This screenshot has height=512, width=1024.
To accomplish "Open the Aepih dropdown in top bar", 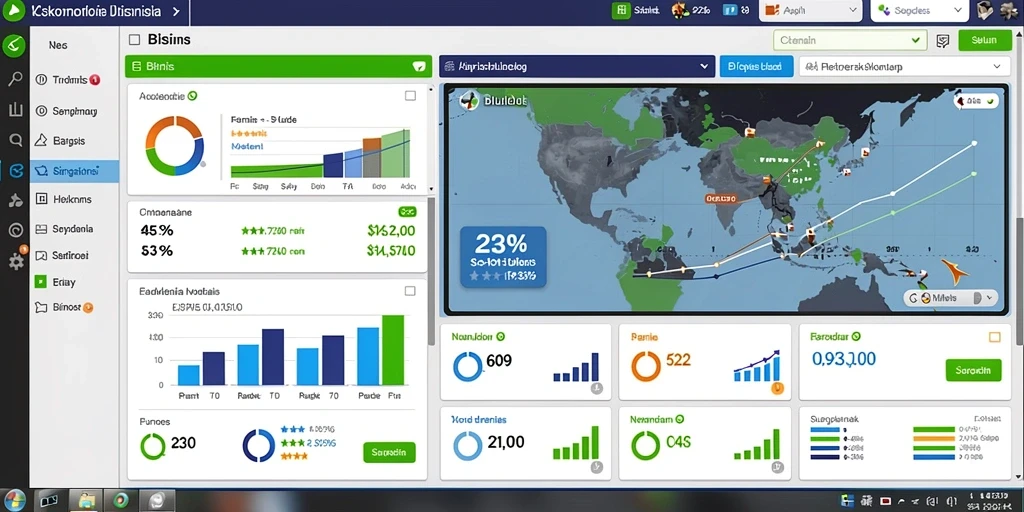I will (810, 10).
